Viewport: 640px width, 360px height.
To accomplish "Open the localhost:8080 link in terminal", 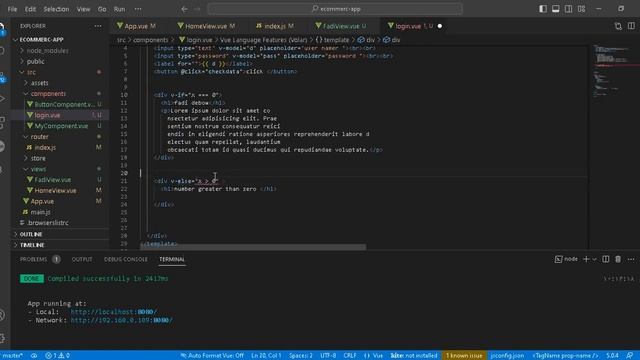I will [113, 312].
